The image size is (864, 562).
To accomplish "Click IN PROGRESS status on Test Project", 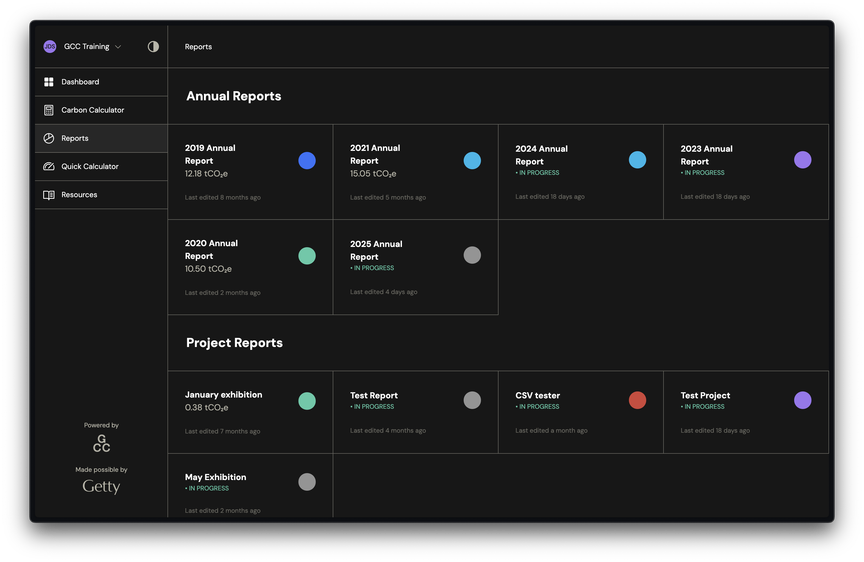I will [x=703, y=407].
